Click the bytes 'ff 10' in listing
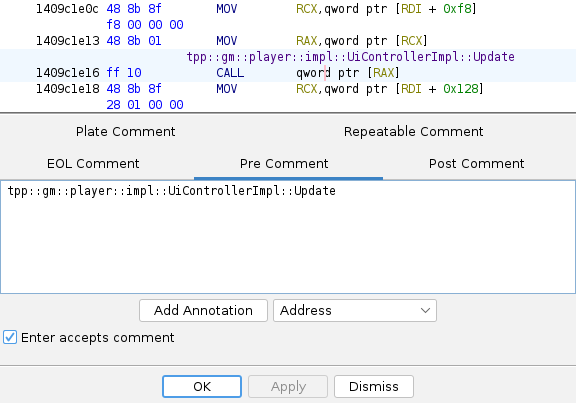This screenshot has width=576, height=403. coord(124,73)
